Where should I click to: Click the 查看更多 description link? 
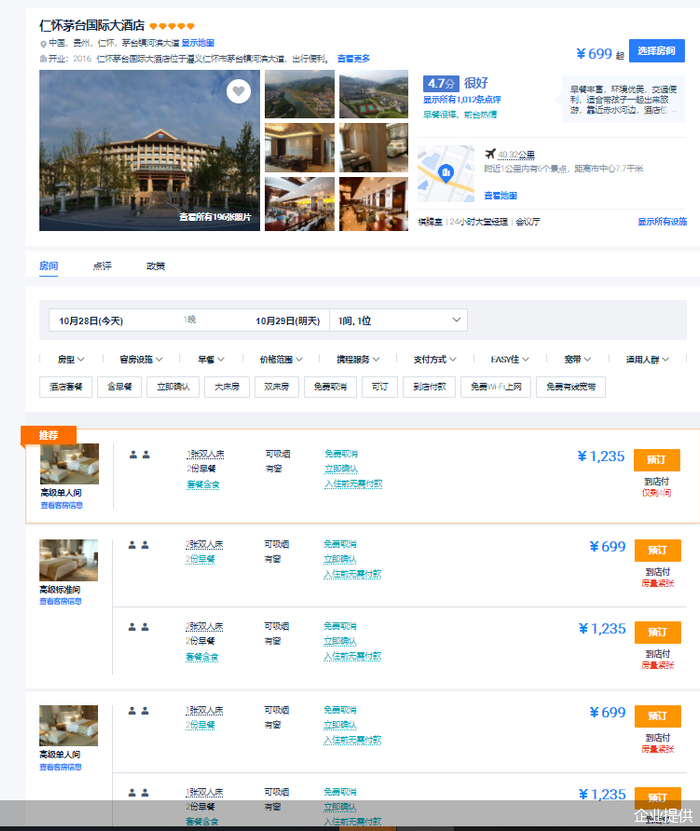click(x=353, y=58)
